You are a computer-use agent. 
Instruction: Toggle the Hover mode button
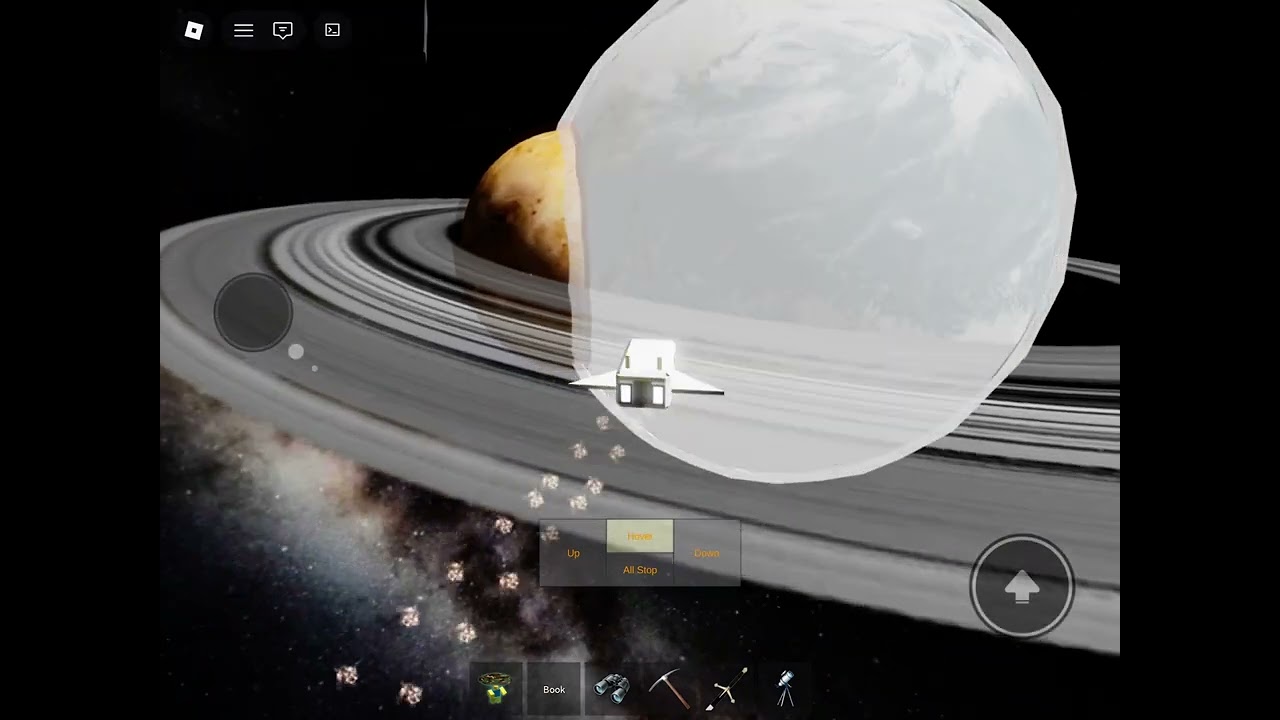coord(640,536)
